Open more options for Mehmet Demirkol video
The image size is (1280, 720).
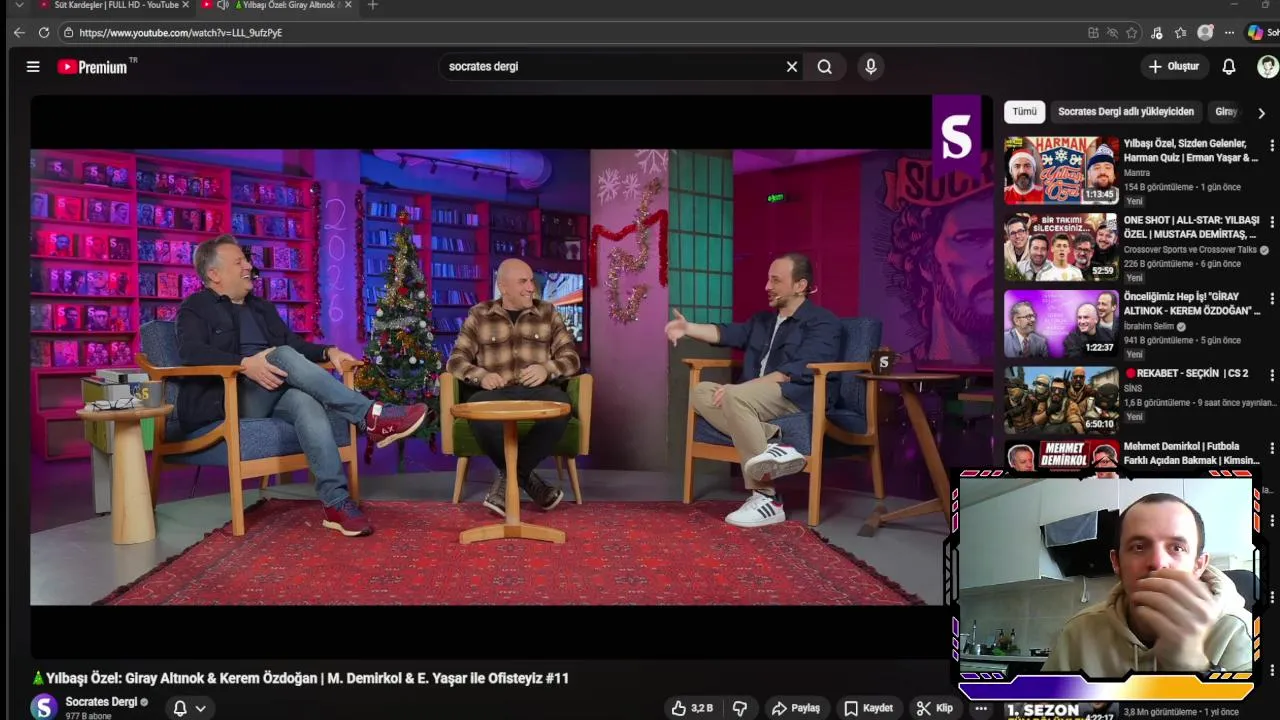pyautogui.click(x=1272, y=449)
